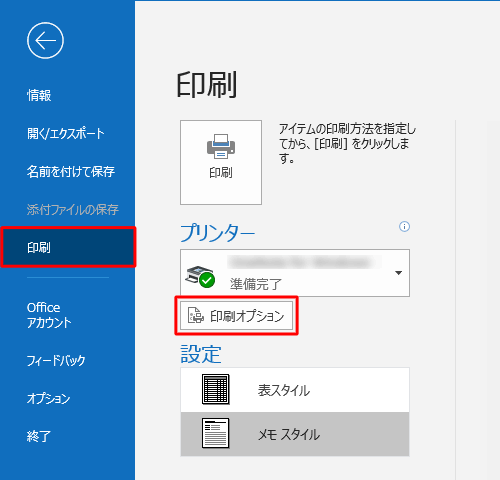Click the 添付ファイルの保存 sidebar item

point(72,209)
